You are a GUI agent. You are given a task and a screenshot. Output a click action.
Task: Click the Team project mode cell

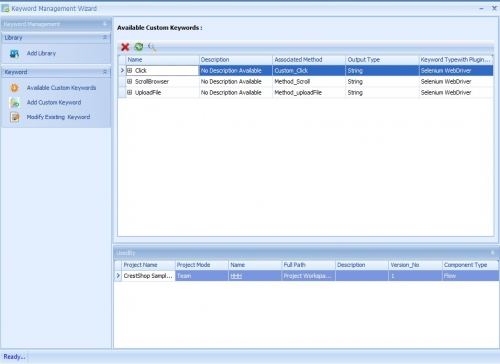[202, 276]
